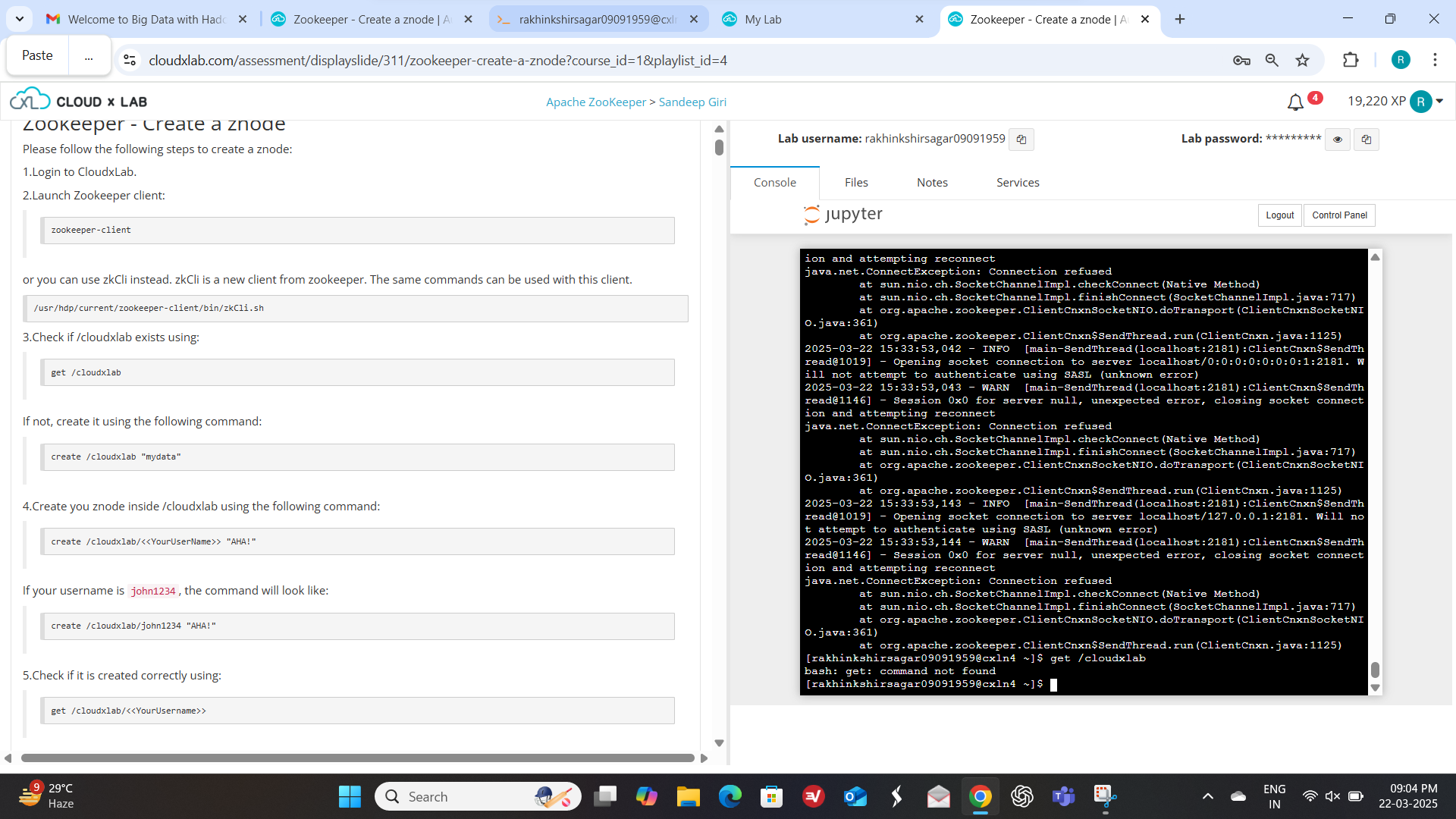Click the browser zoom magnifier icon
Screen dimensions: 1456x819
click(1272, 61)
